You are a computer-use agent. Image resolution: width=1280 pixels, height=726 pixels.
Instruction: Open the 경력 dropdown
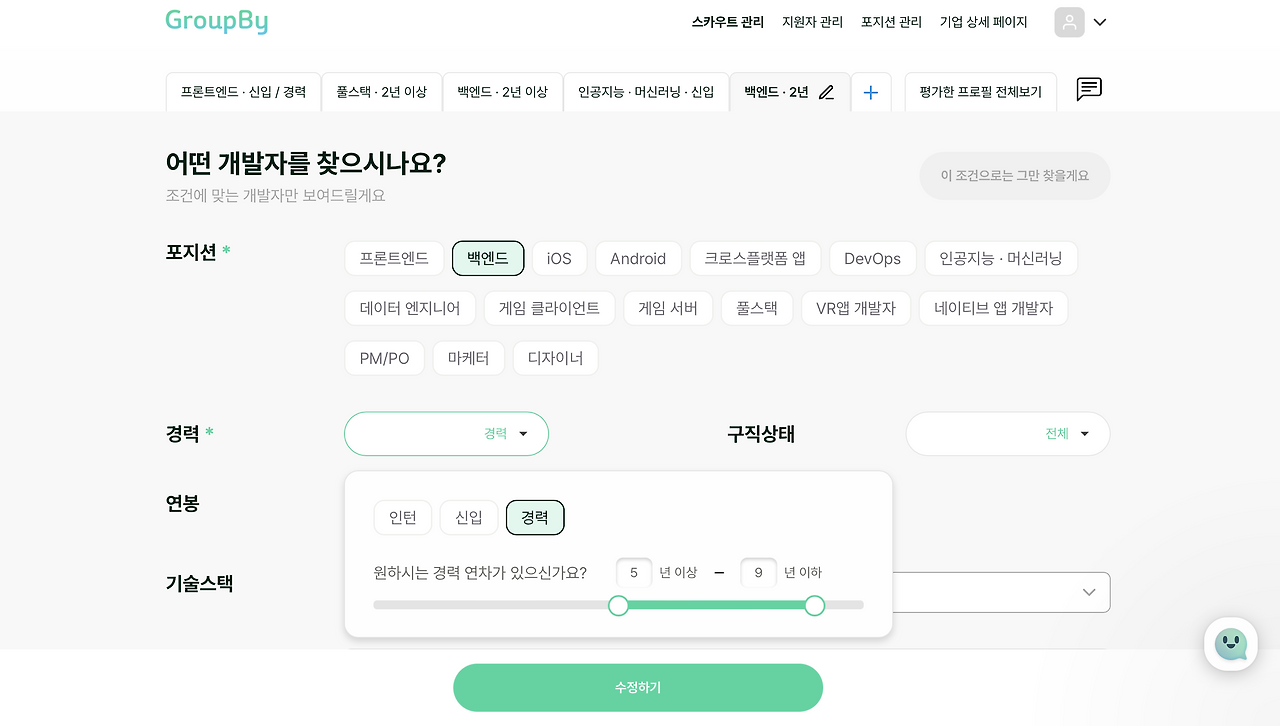(x=446, y=433)
